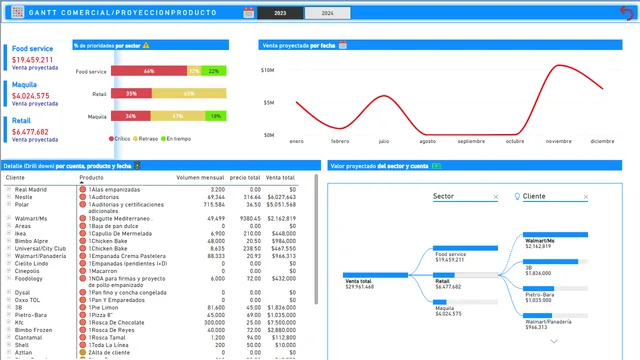Viewport: 640px width, 360px height.
Task: Click the grid logo icon in header
Action: (18, 12)
